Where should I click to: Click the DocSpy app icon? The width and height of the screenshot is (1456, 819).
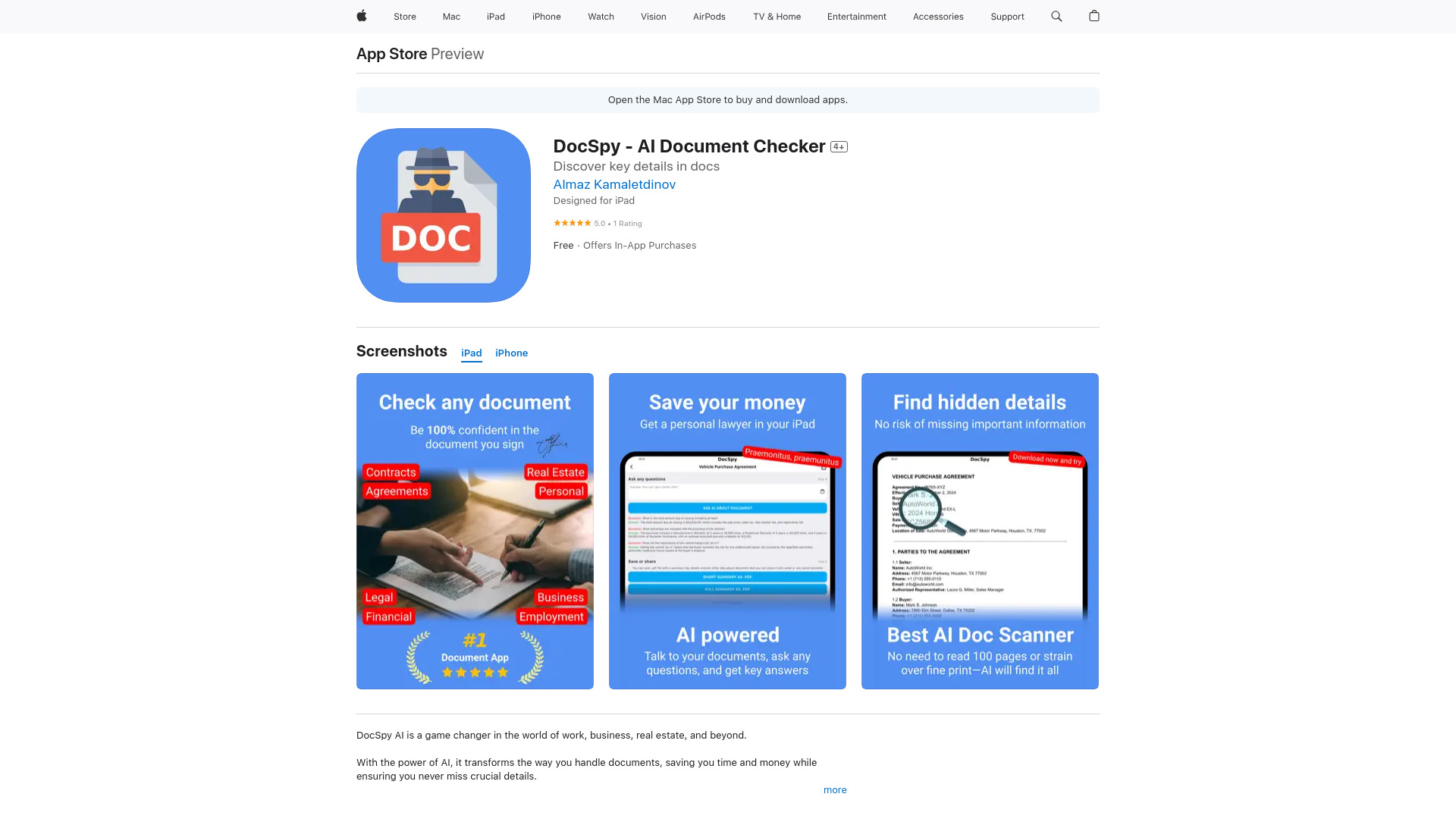443,215
